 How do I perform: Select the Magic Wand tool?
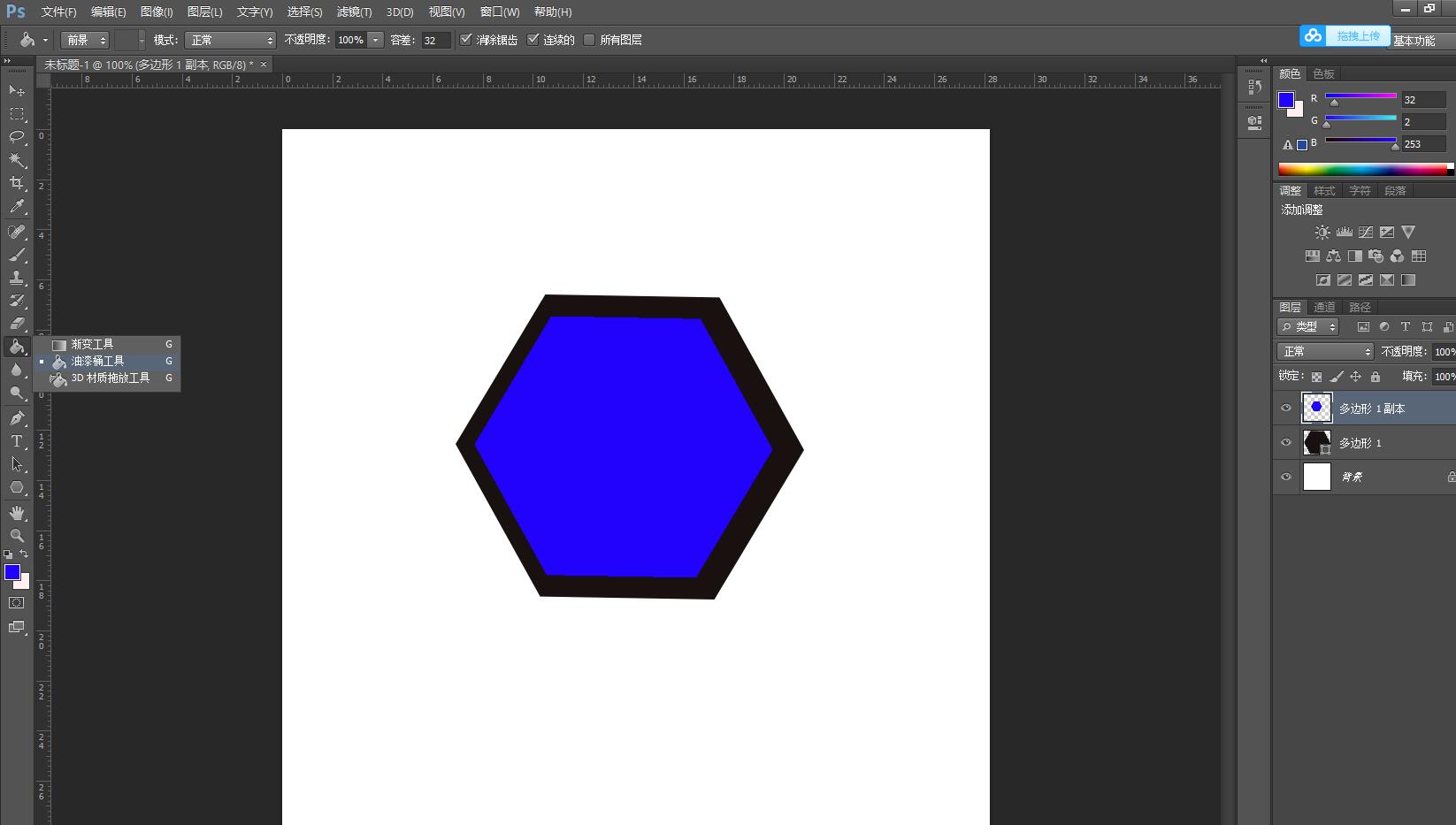coord(17,160)
